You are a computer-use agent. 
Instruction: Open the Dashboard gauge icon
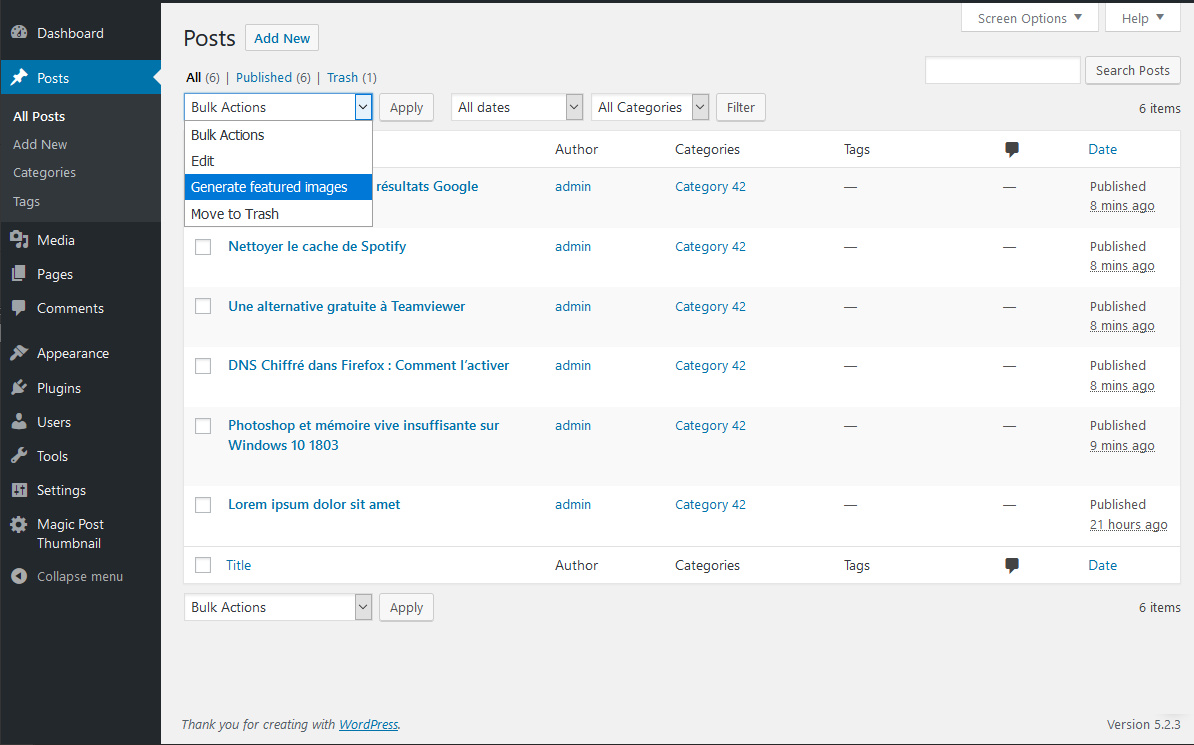19,33
